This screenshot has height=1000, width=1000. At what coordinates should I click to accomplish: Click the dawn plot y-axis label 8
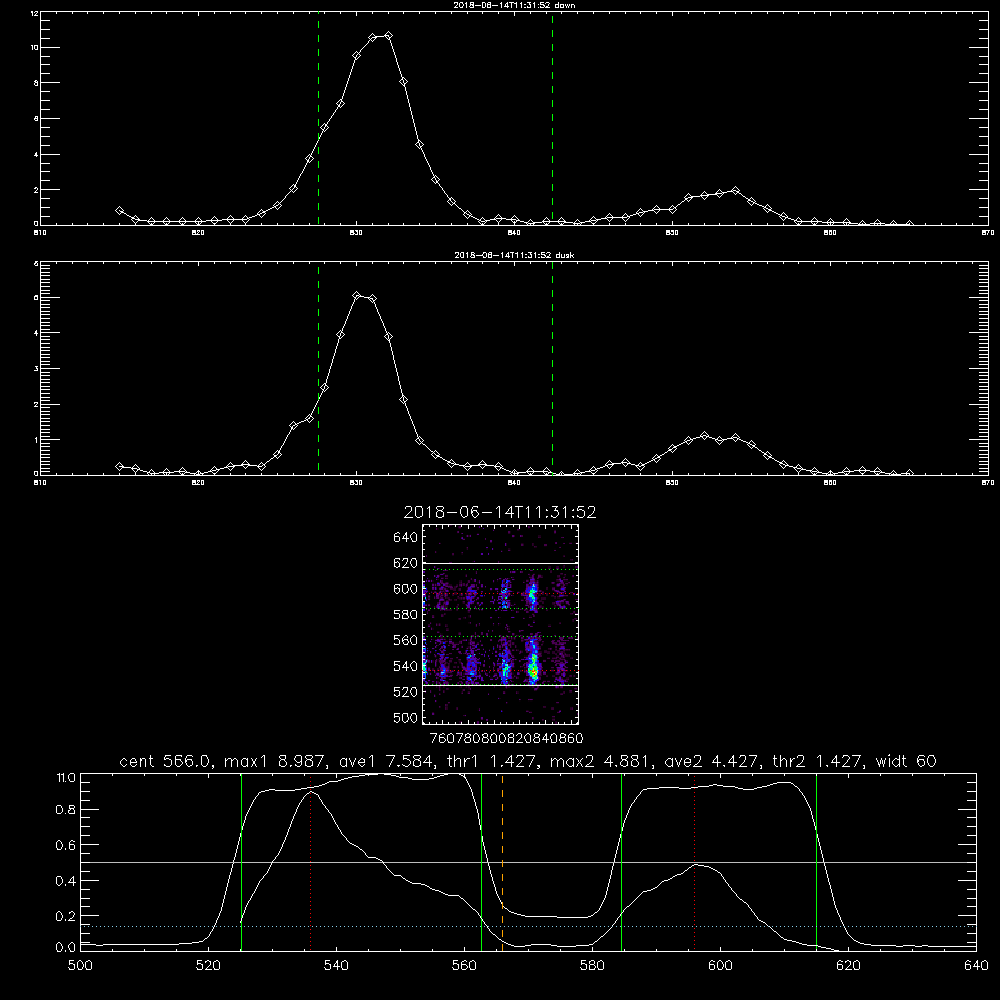point(36,83)
